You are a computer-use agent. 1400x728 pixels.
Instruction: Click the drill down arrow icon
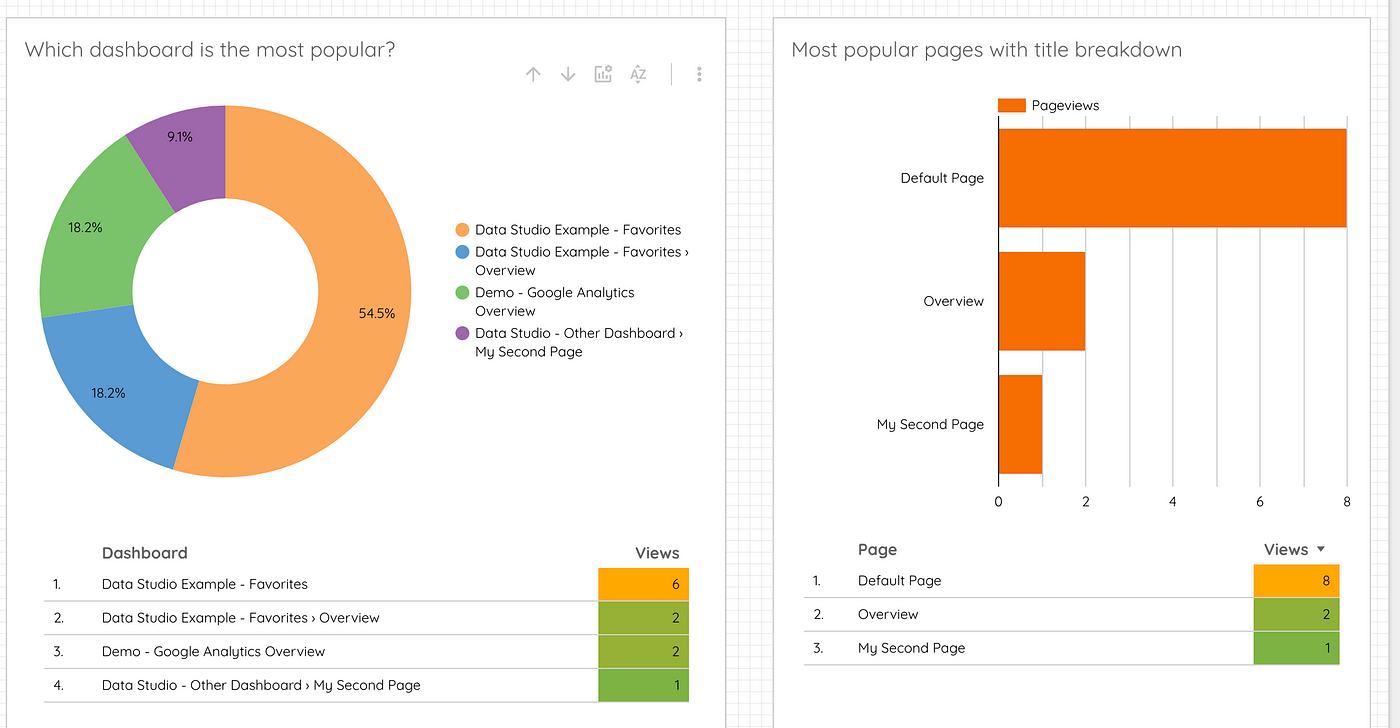[x=568, y=74]
